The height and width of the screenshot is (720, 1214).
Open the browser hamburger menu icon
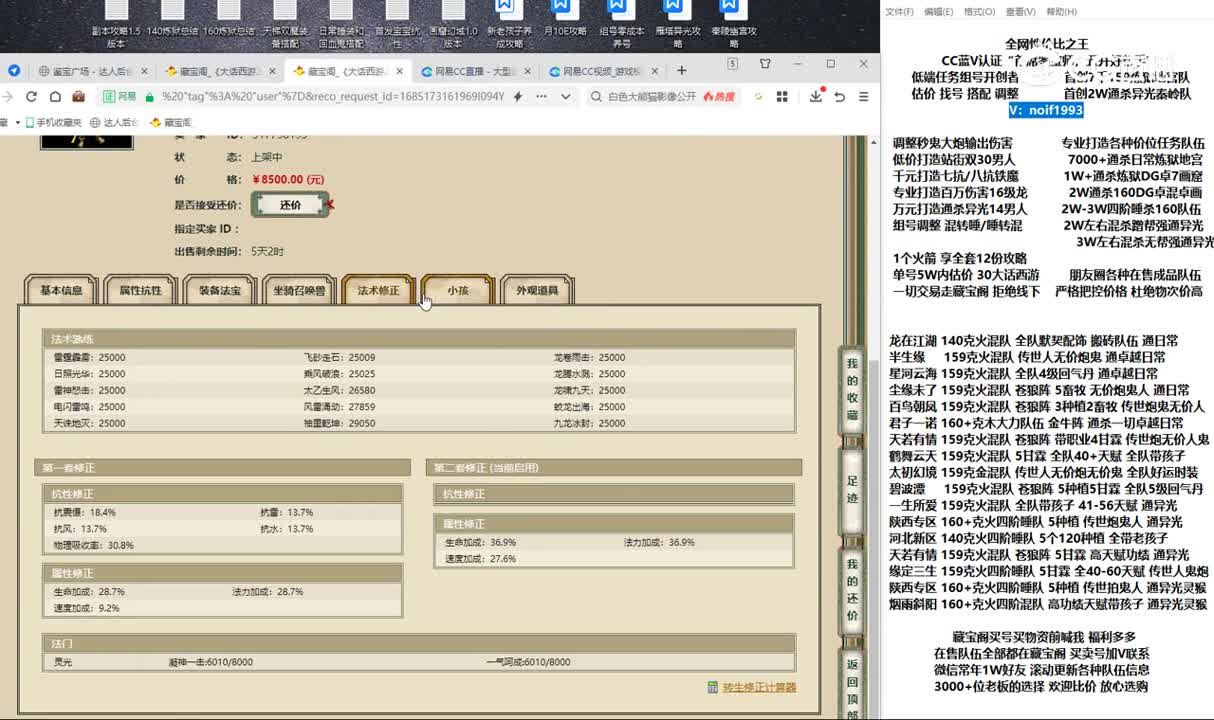coord(863,97)
